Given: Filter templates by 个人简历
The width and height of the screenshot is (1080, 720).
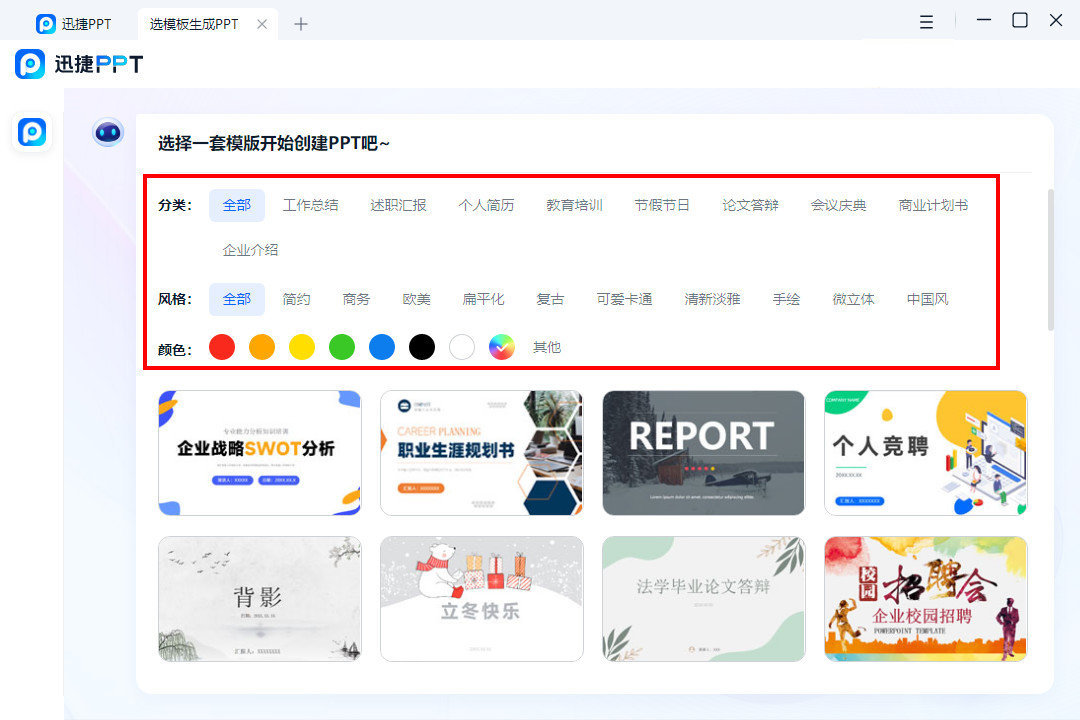Looking at the screenshot, I should click(x=486, y=205).
